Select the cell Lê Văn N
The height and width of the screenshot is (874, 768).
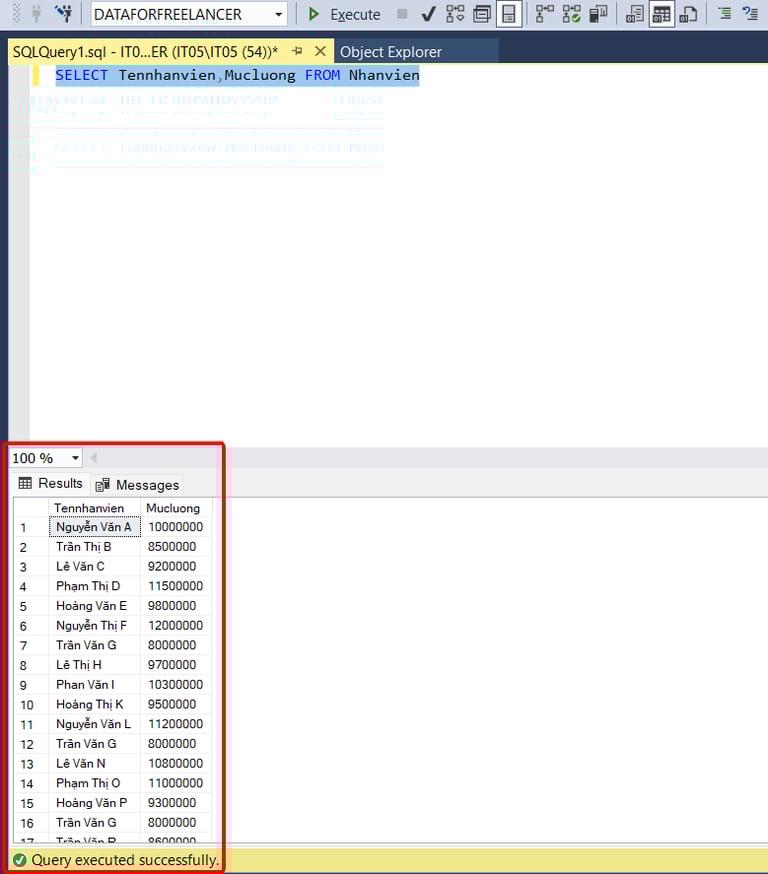tap(94, 764)
